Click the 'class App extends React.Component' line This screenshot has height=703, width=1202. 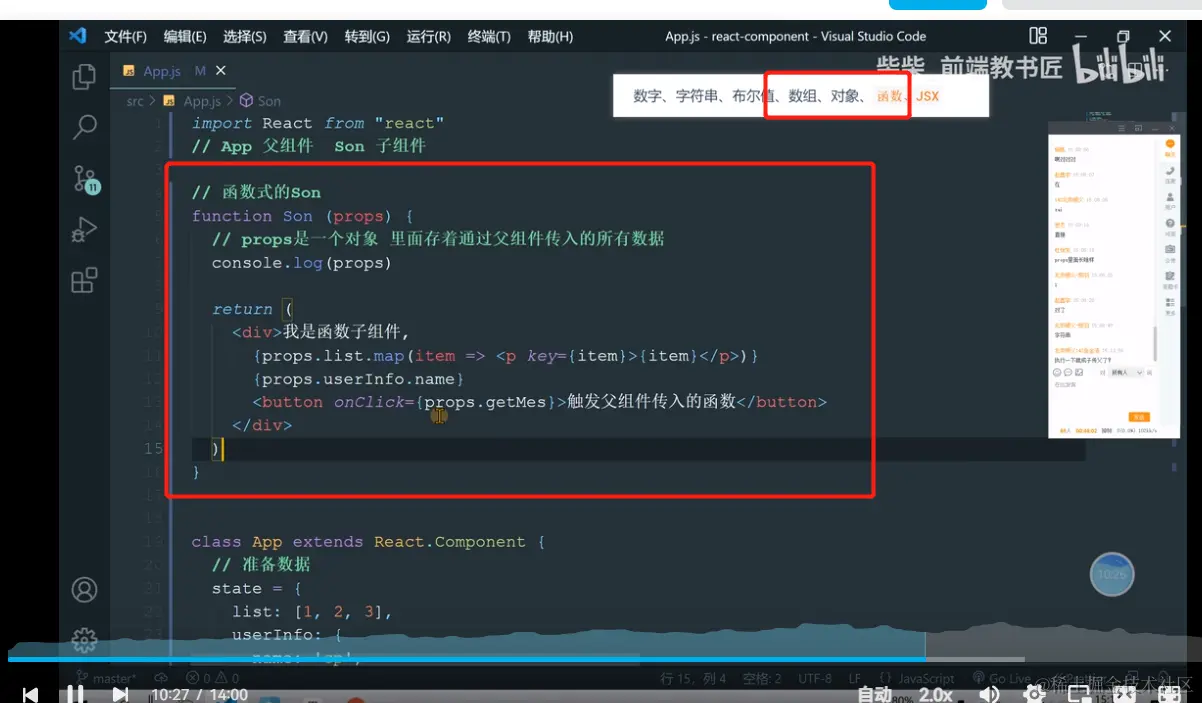(368, 541)
